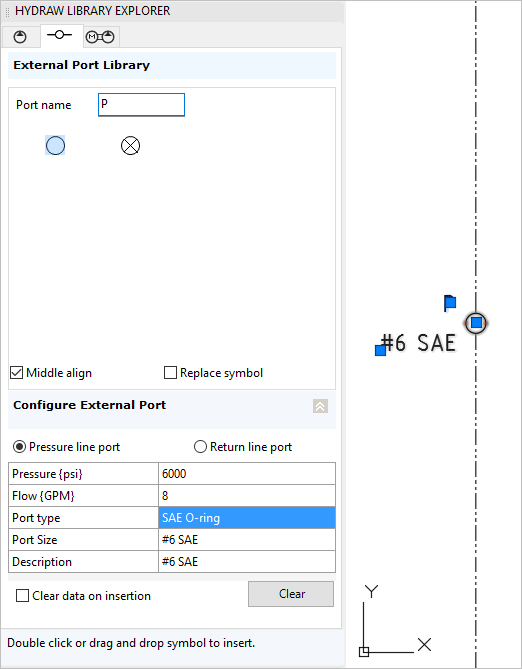Click the Clear button
The image size is (522, 669).
pyautogui.click(x=291, y=593)
